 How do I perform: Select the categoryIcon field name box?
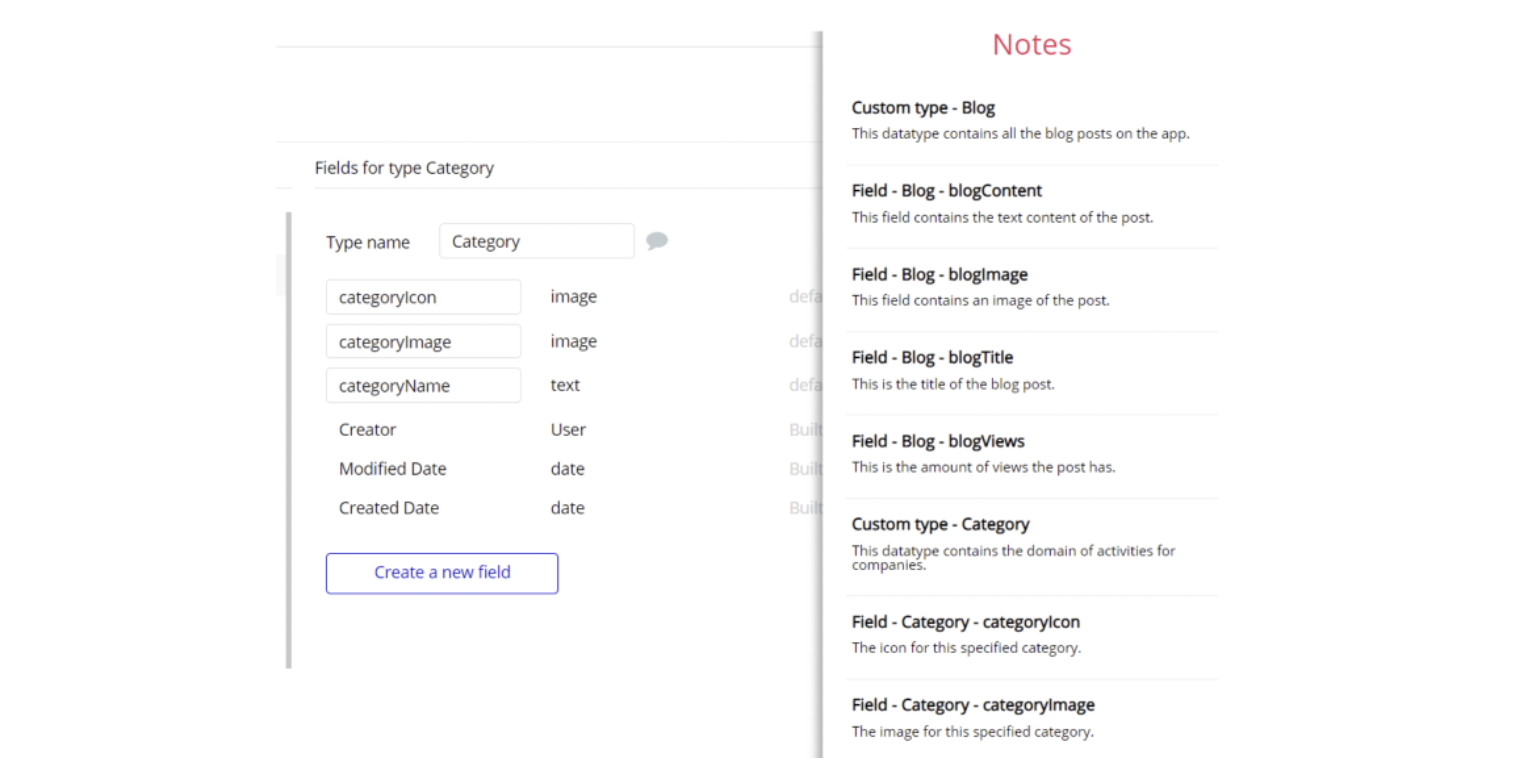pyautogui.click(x=423, y=297)
